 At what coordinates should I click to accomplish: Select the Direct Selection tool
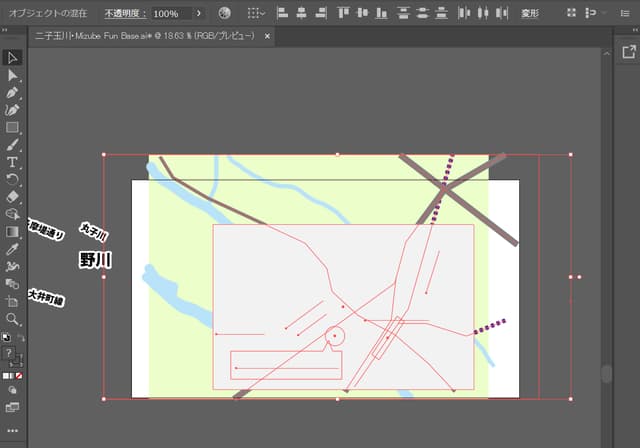(12, 75)
